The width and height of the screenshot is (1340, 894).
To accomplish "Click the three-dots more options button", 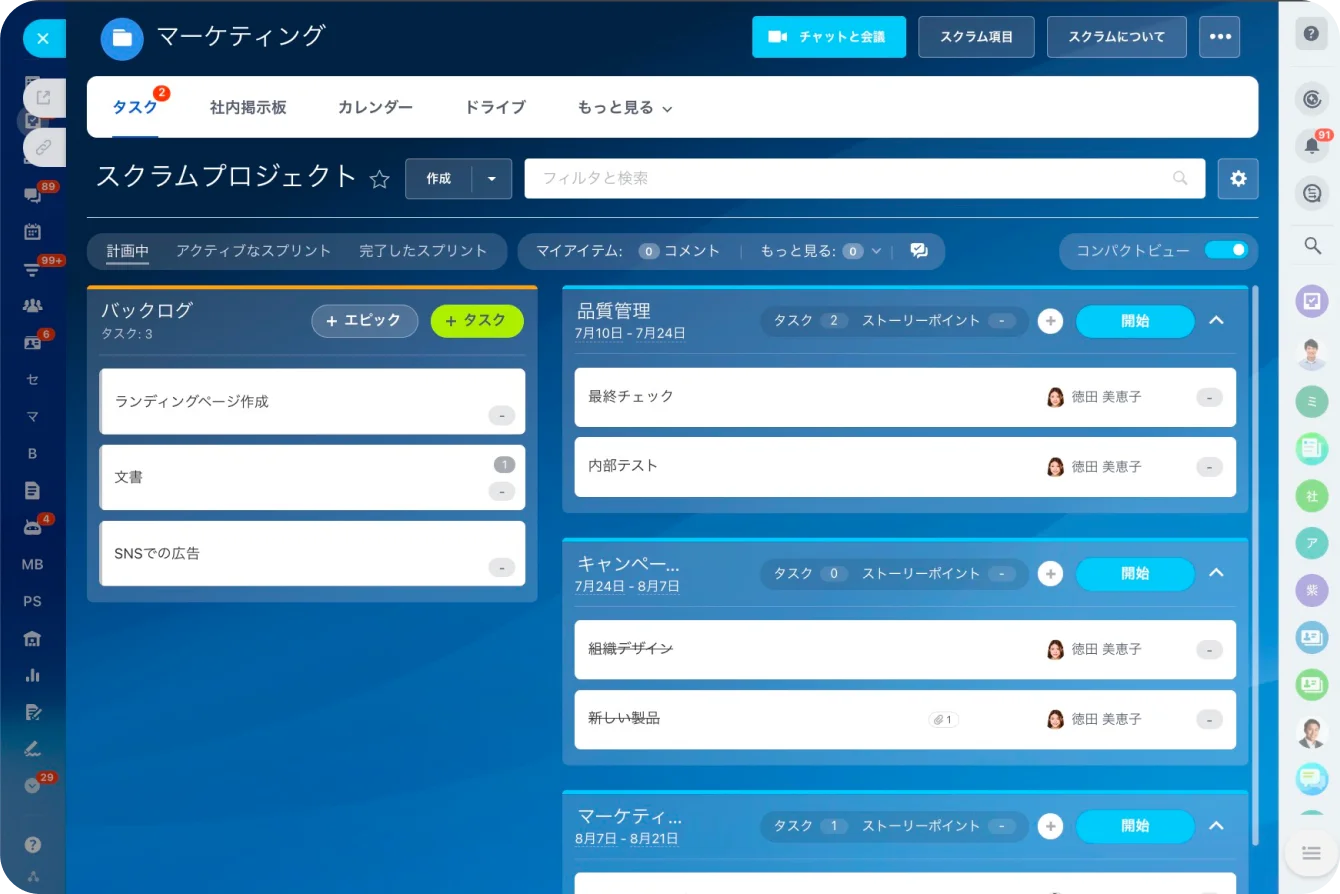I will coord(1218,37).
